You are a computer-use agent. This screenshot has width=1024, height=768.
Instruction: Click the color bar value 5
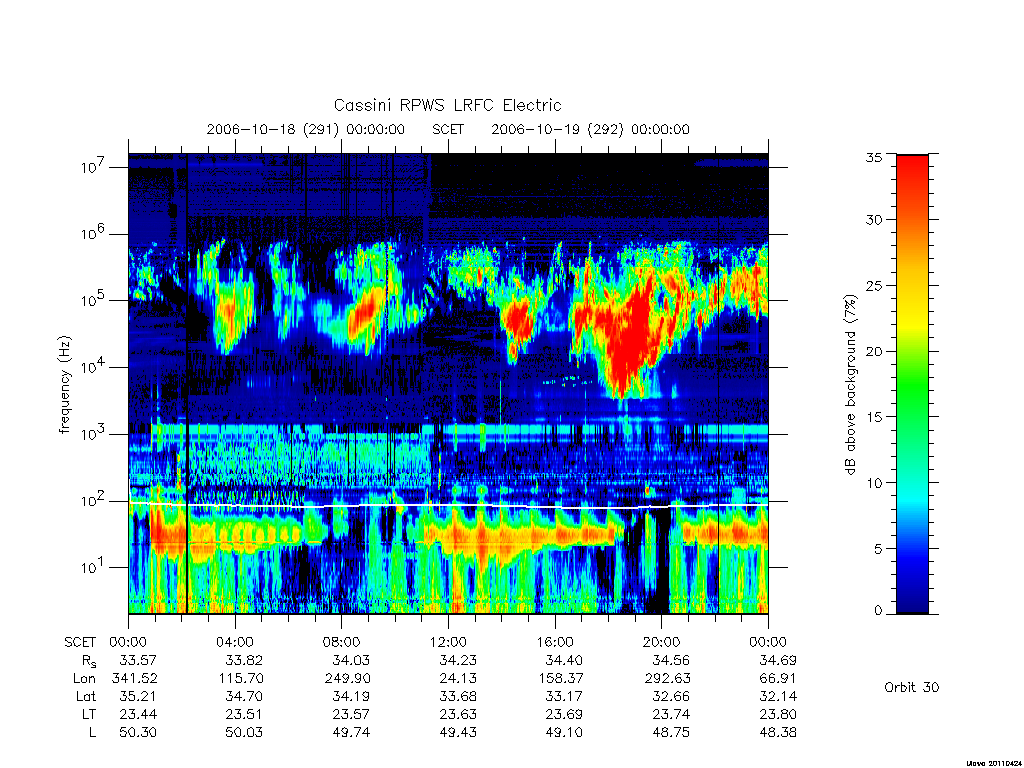878,549
